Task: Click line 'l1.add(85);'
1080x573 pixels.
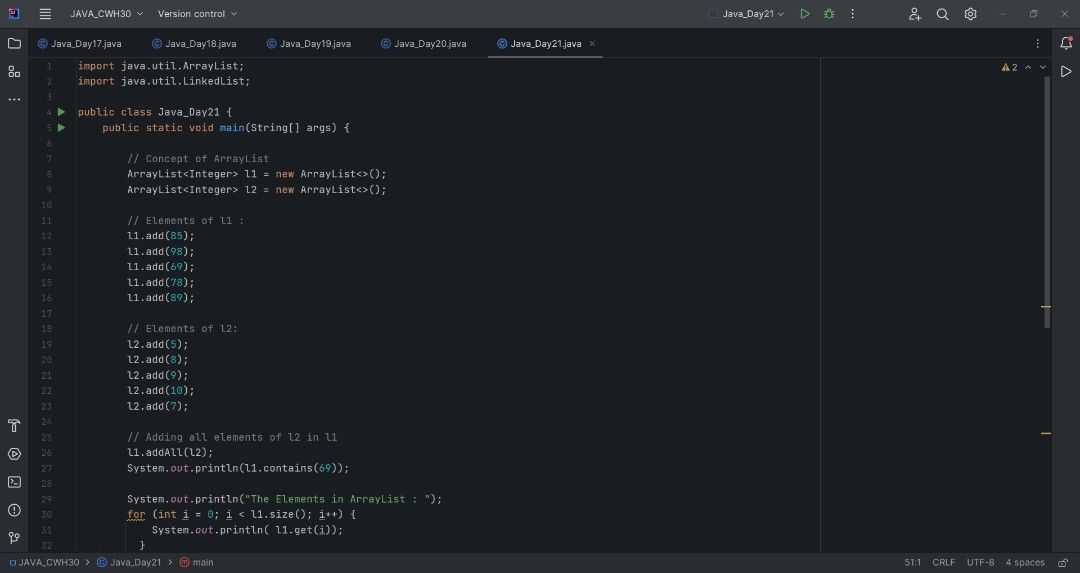Action: click(160, 236)
